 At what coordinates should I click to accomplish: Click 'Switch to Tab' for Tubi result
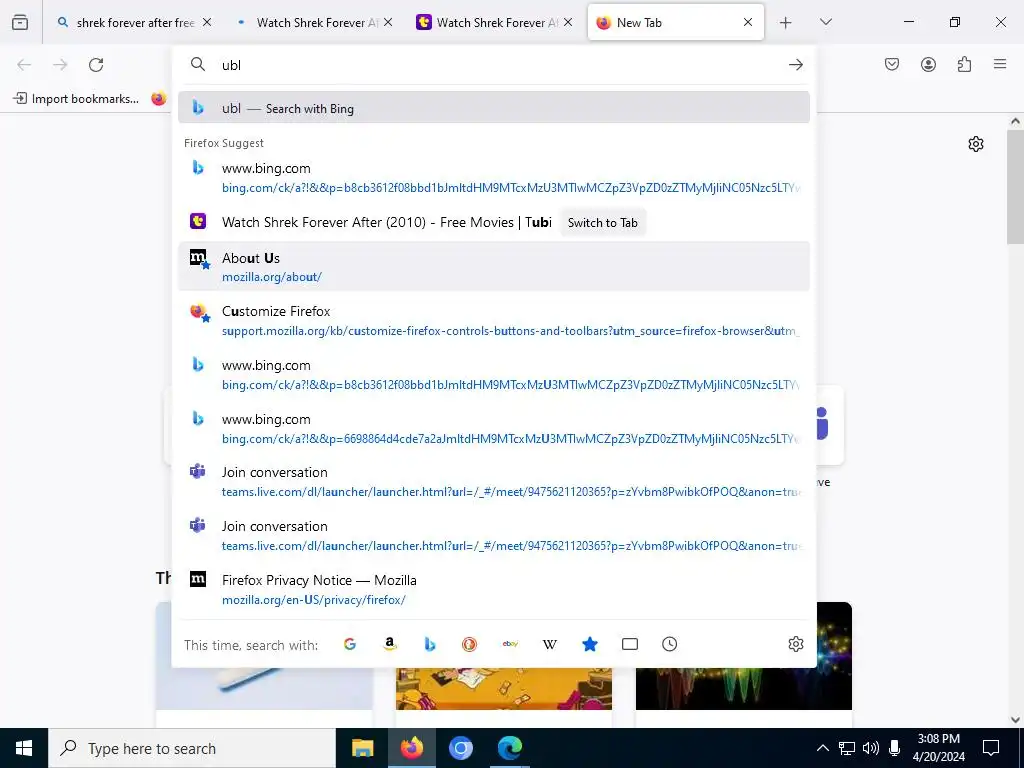(x=602, y=223)
